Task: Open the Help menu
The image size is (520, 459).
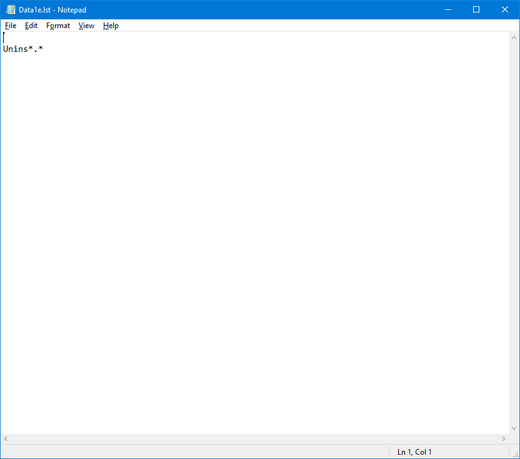Action: (111, 26)
